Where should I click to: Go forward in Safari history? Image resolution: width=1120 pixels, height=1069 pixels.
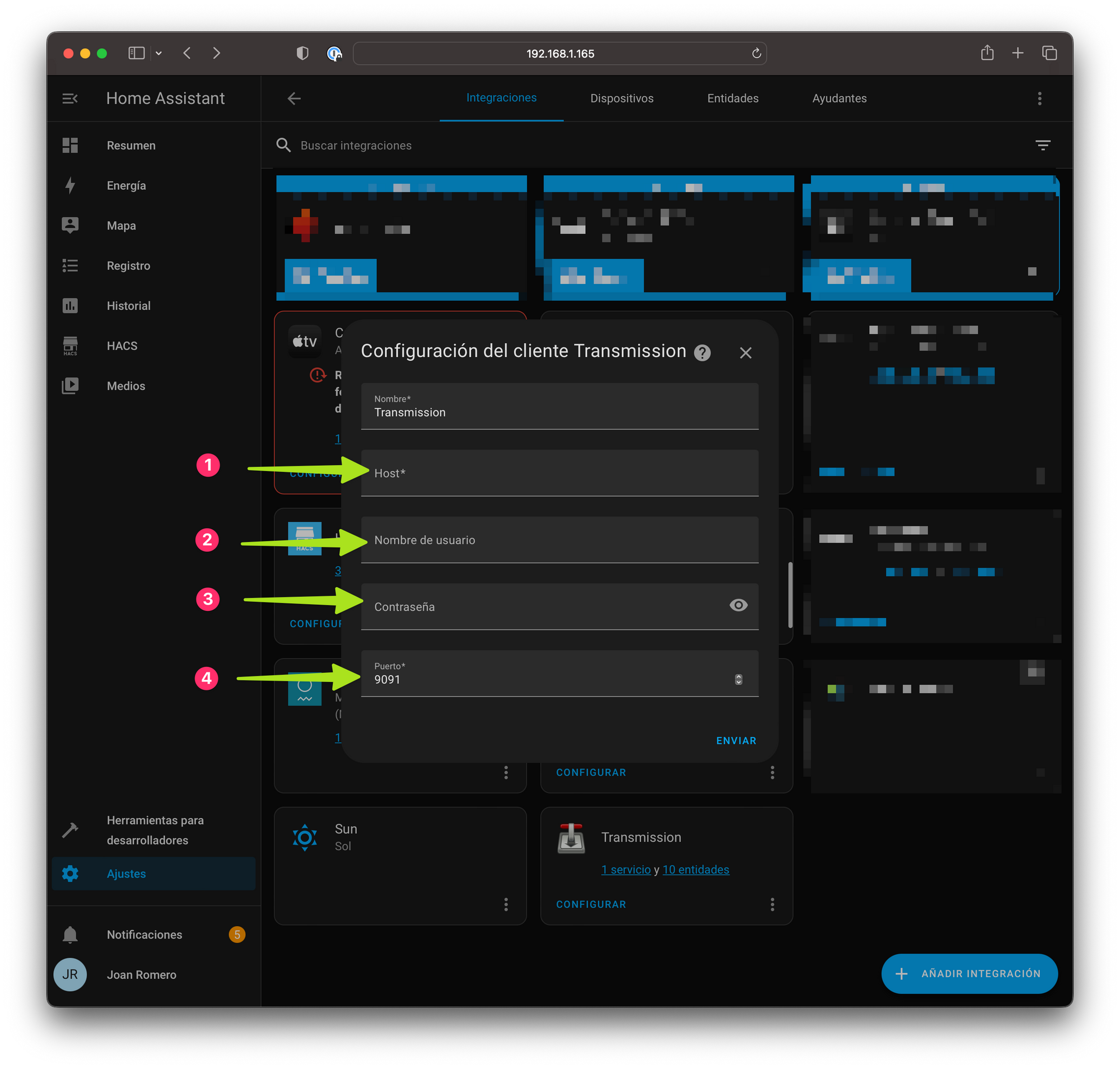(x=217, y=53)
